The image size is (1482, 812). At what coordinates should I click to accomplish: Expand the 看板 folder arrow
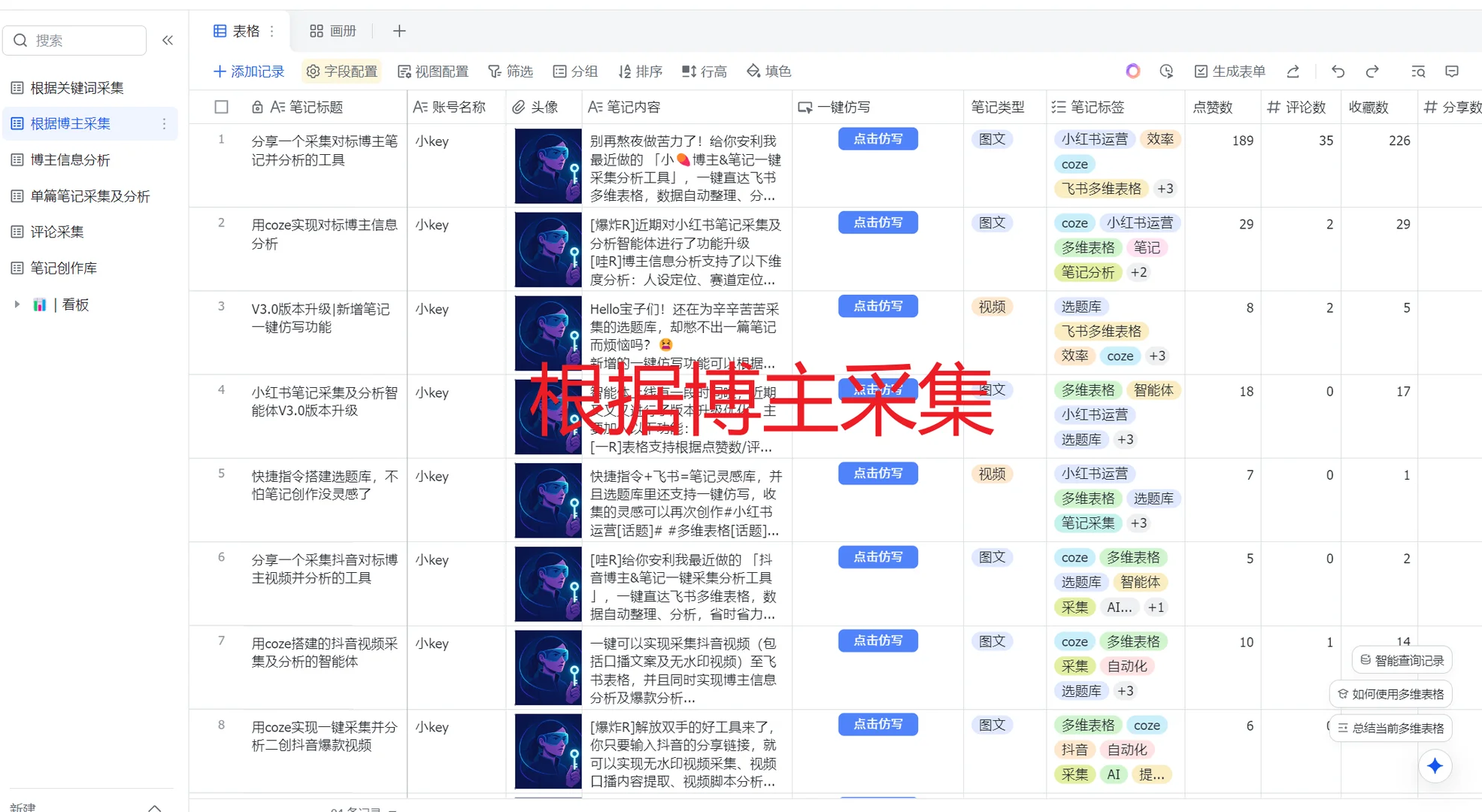[17, 304]
